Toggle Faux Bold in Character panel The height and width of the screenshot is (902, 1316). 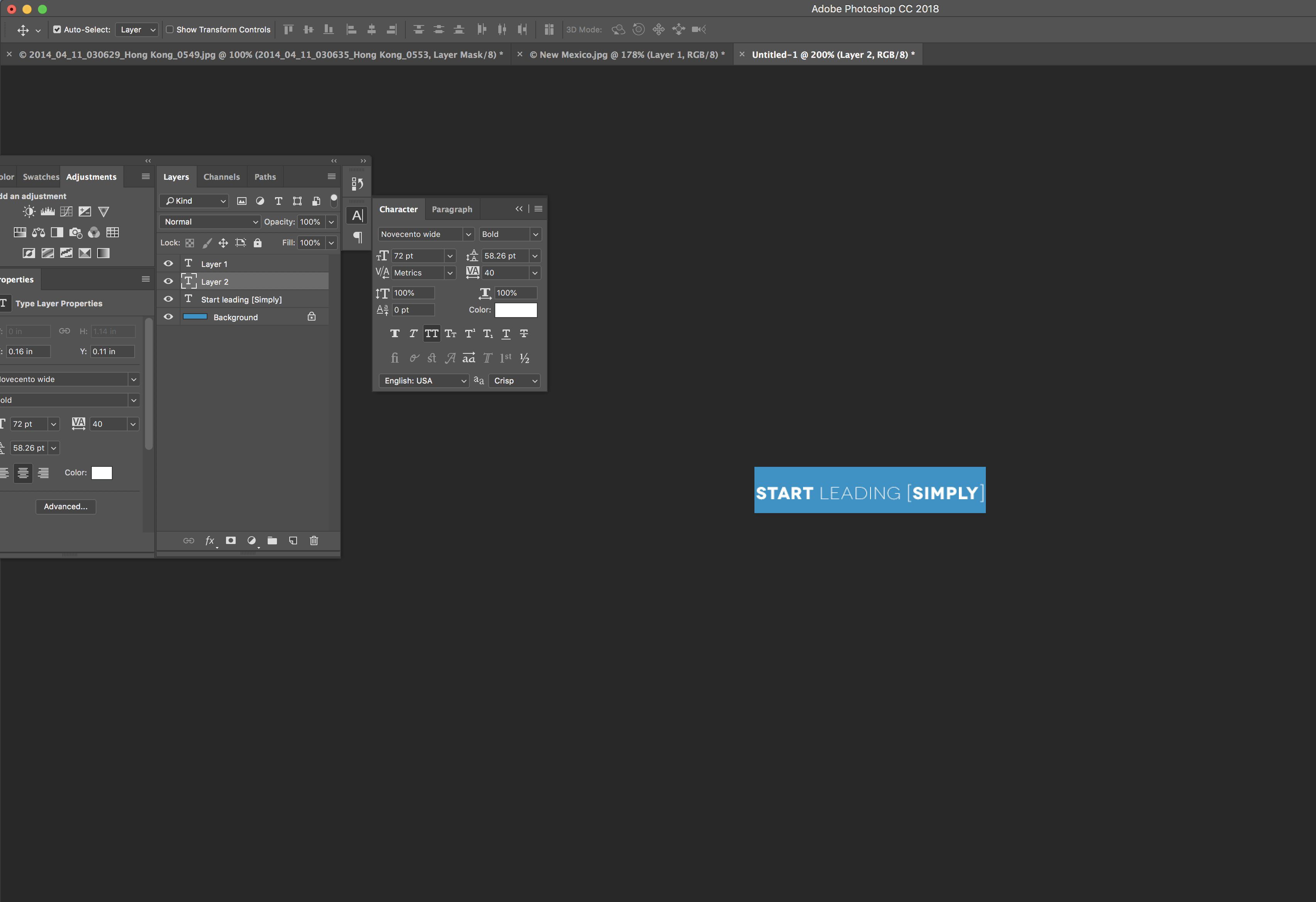[x=395, y=334]
